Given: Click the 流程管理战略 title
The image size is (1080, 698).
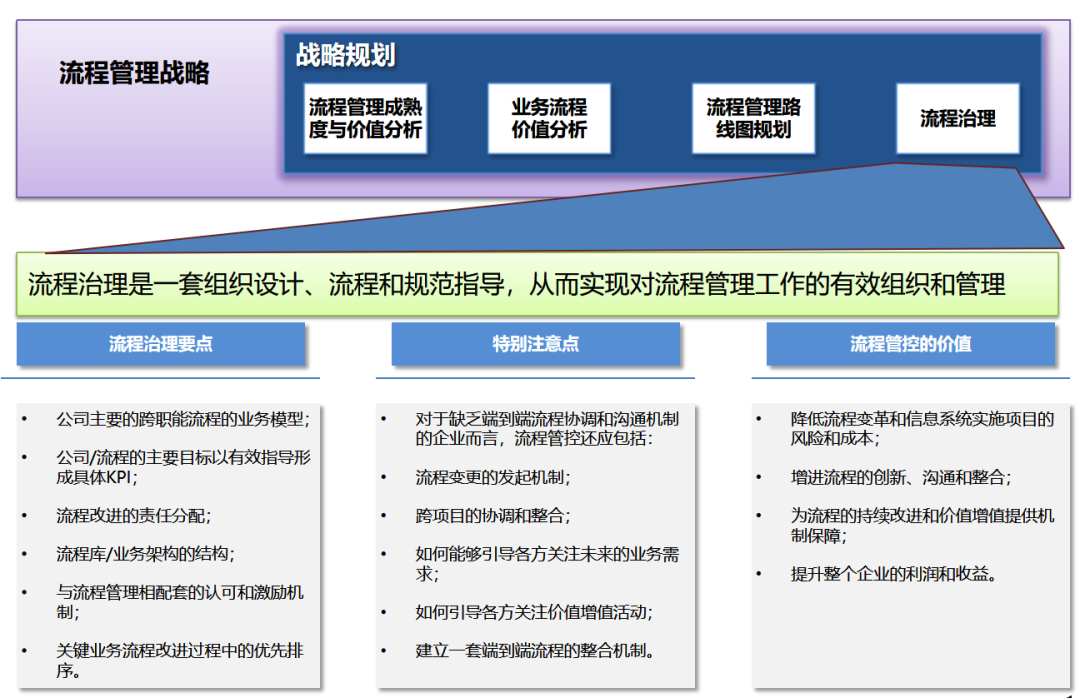Looking at the screenshot, I should 134,73.
